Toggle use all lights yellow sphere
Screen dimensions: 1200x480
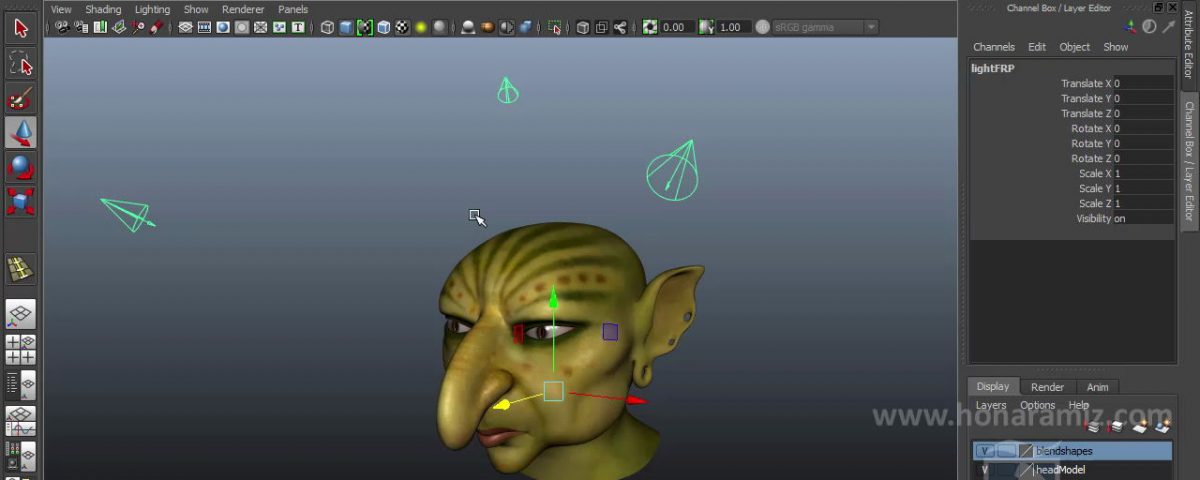(x=420, y=27)
